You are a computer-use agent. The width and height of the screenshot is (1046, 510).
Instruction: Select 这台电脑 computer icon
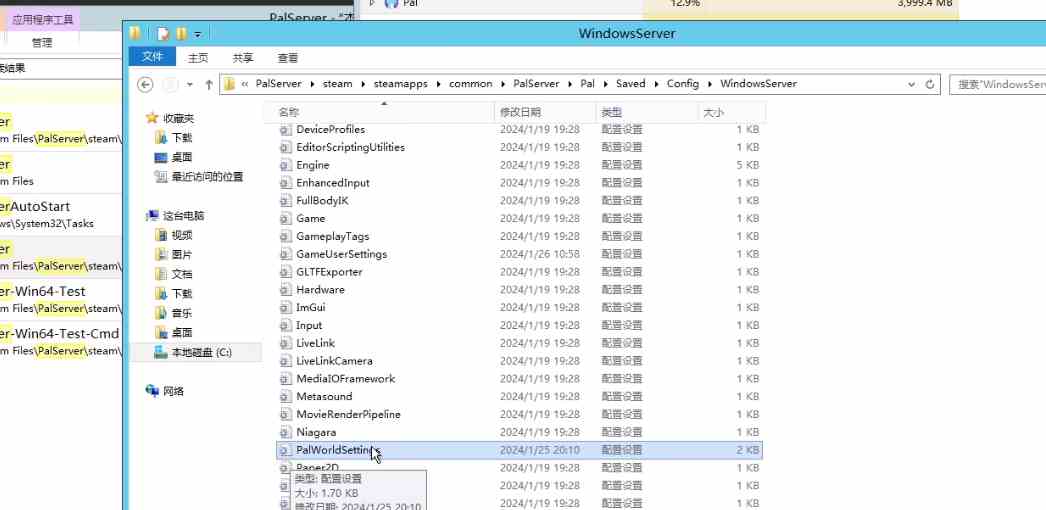pyautogui.click(x=152, y=216)
